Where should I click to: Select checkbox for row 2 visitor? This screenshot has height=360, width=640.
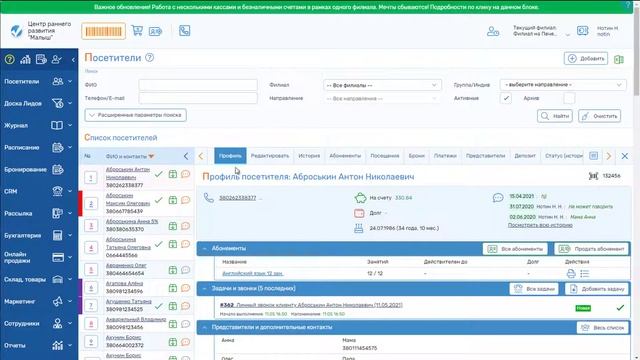91,204
